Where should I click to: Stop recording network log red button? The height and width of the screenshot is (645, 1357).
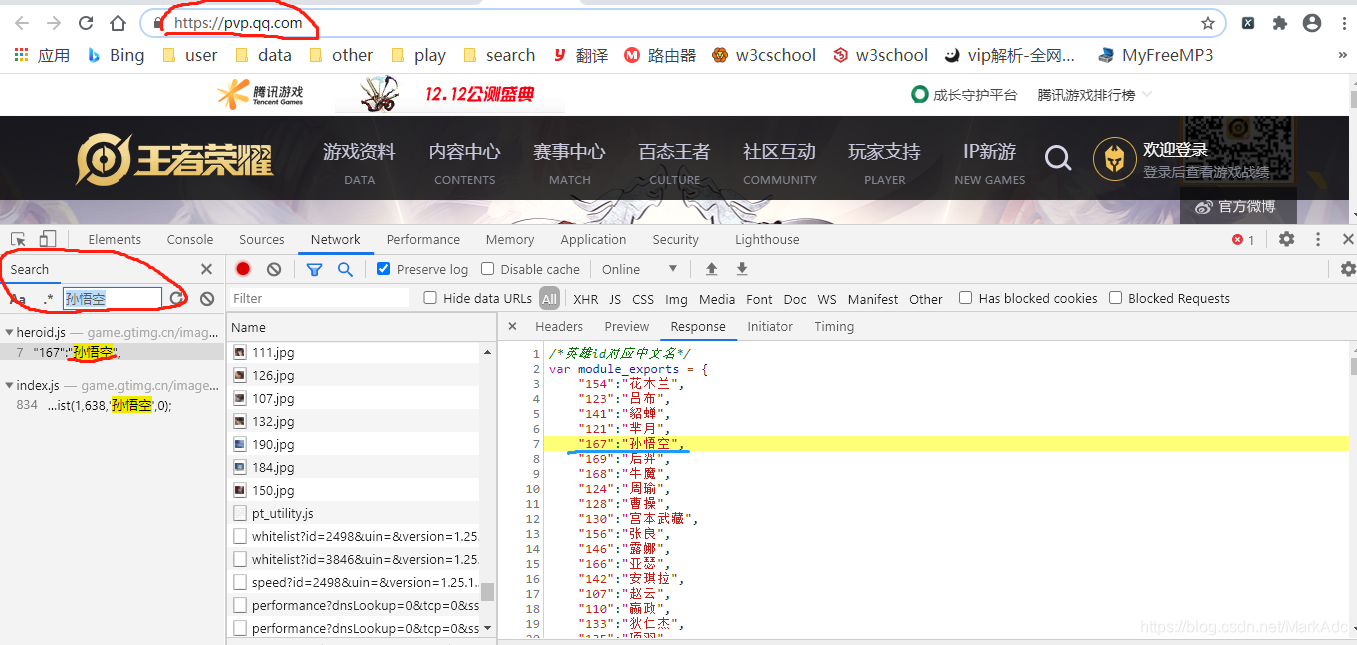[x=243, y=269]
